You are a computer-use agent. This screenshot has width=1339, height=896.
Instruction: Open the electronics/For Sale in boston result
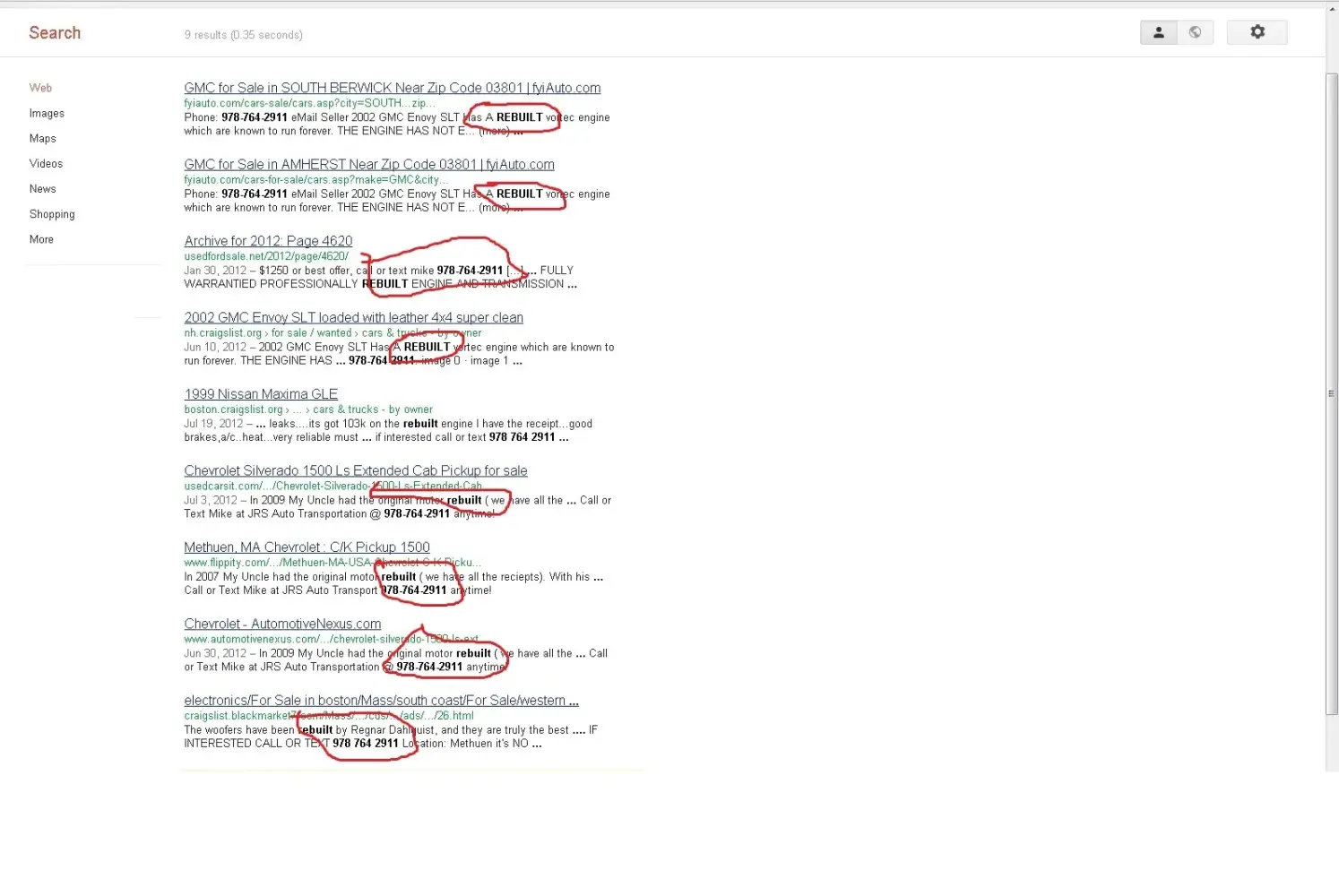click(381, 701)
